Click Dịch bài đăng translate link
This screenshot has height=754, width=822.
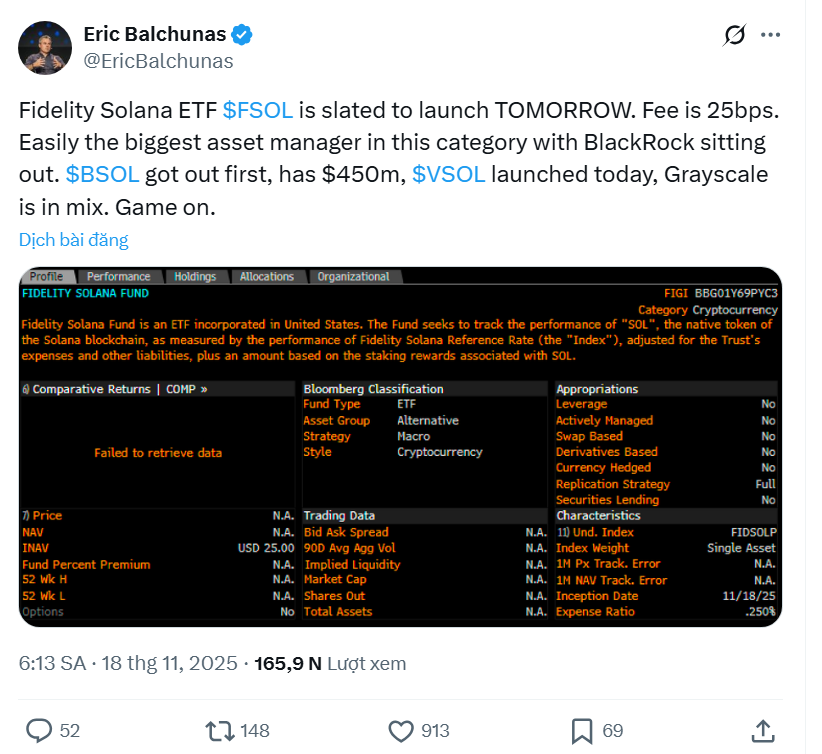[74, 240]
